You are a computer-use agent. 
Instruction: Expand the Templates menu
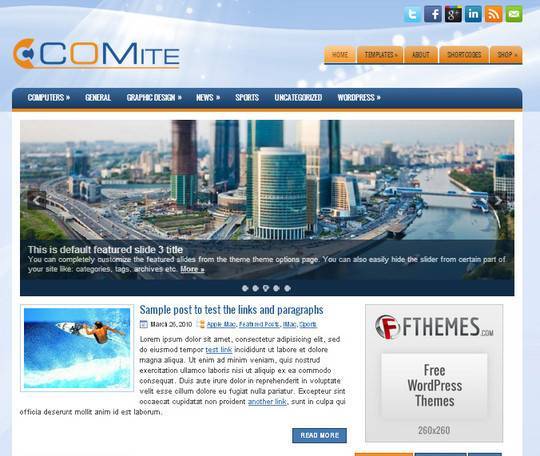click(x=380, y=54)
